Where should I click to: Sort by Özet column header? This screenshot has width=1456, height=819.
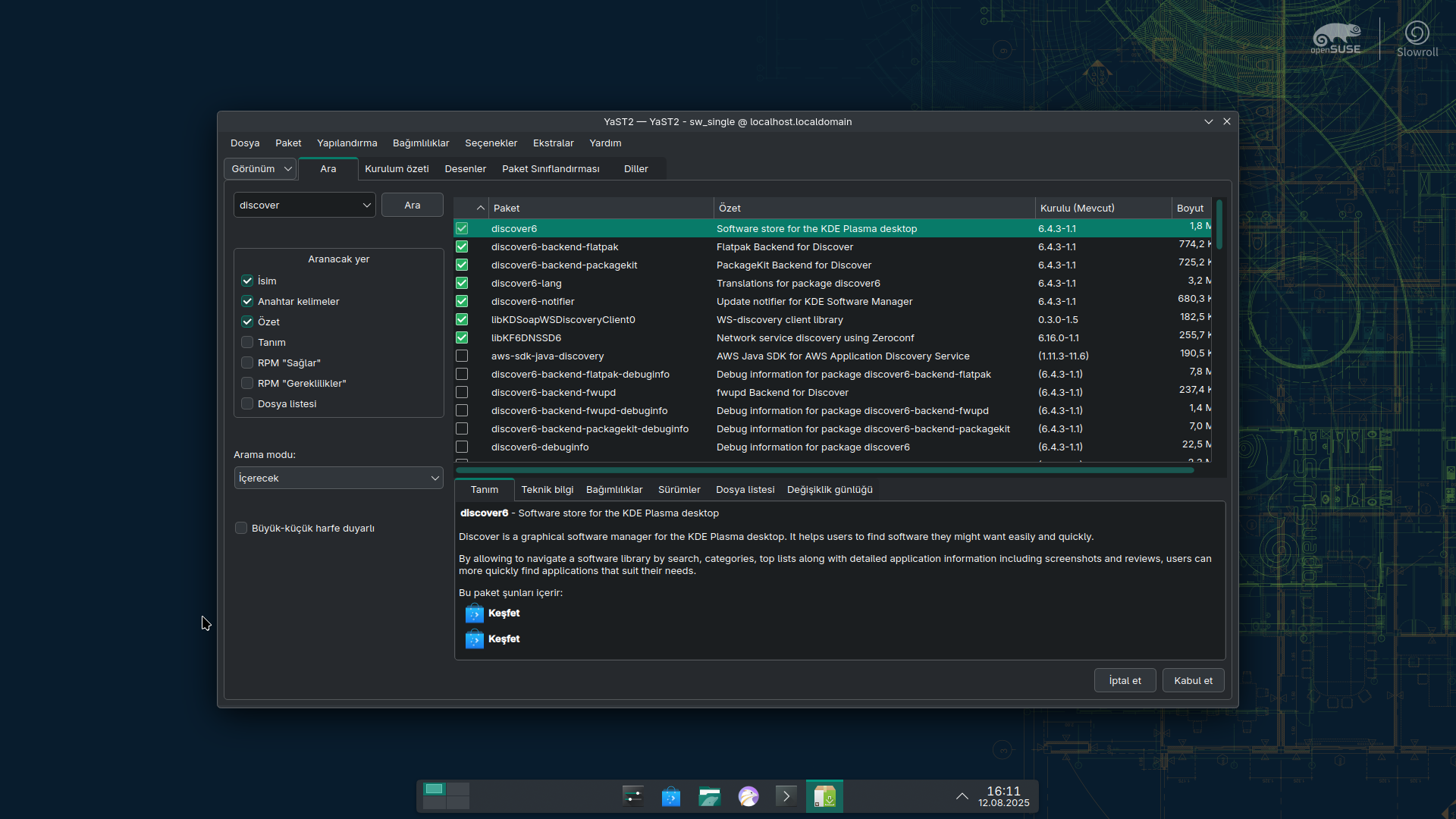click(874, 208)
